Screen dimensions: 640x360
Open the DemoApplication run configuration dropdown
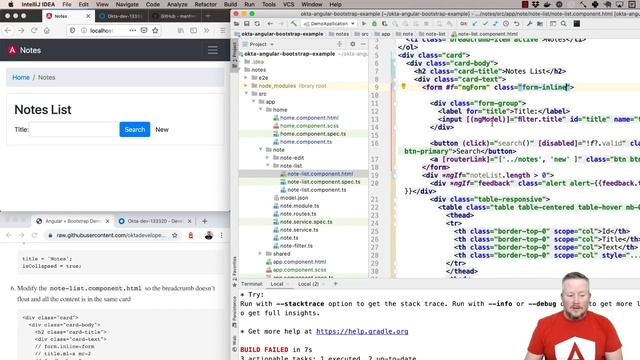click(x=329, y=24)
